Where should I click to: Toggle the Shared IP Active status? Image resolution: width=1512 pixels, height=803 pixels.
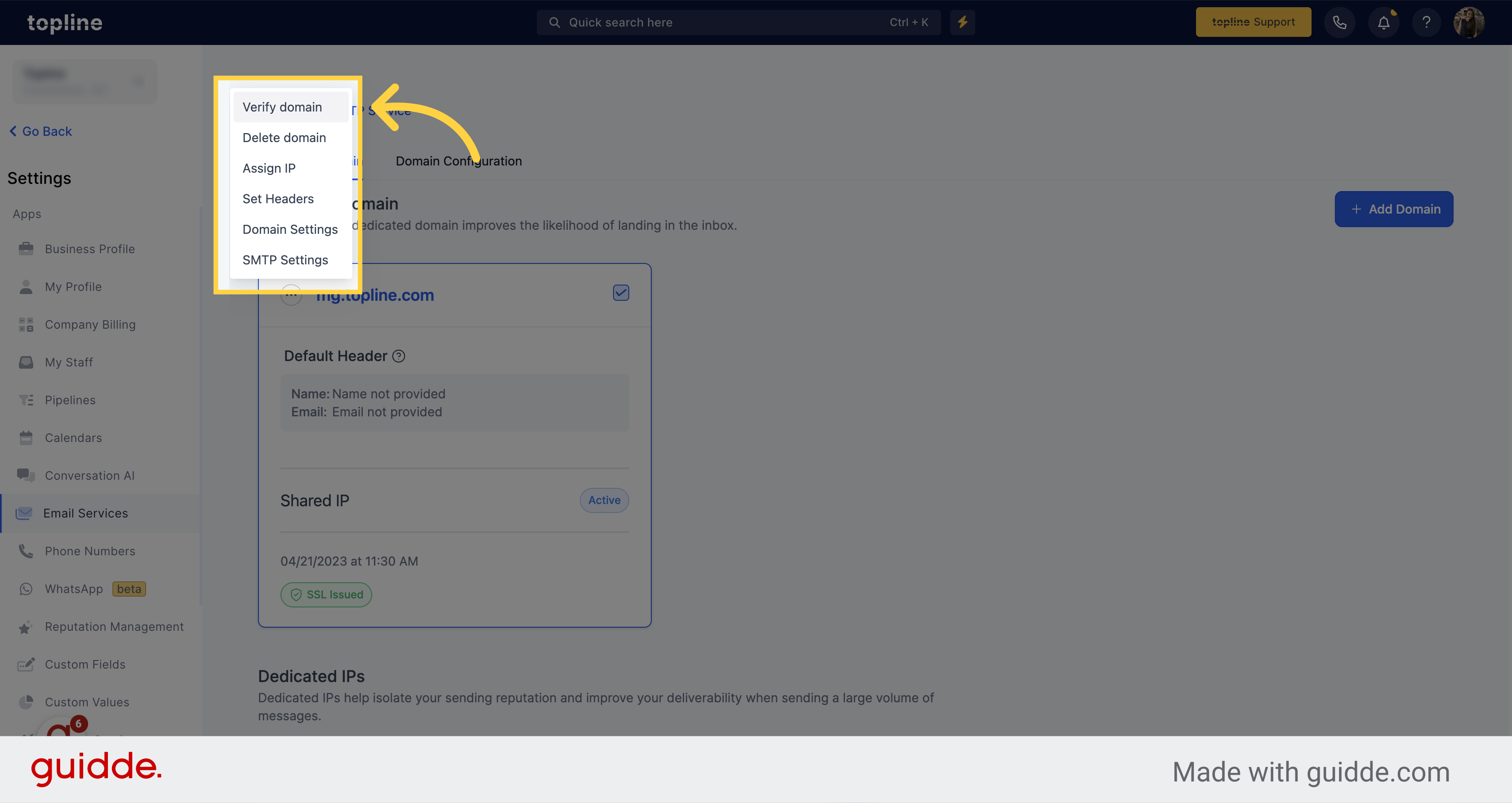pos(604,500)
